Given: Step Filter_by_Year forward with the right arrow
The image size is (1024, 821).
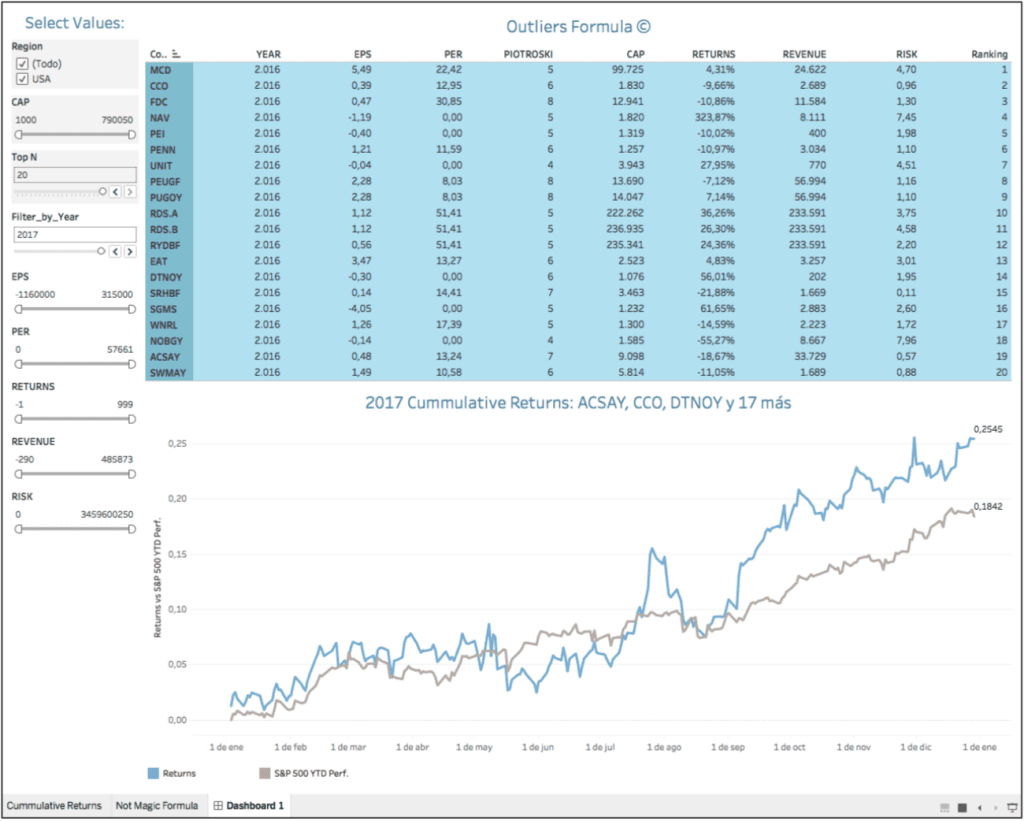Looking at the screenshot, I should (130, 251).
